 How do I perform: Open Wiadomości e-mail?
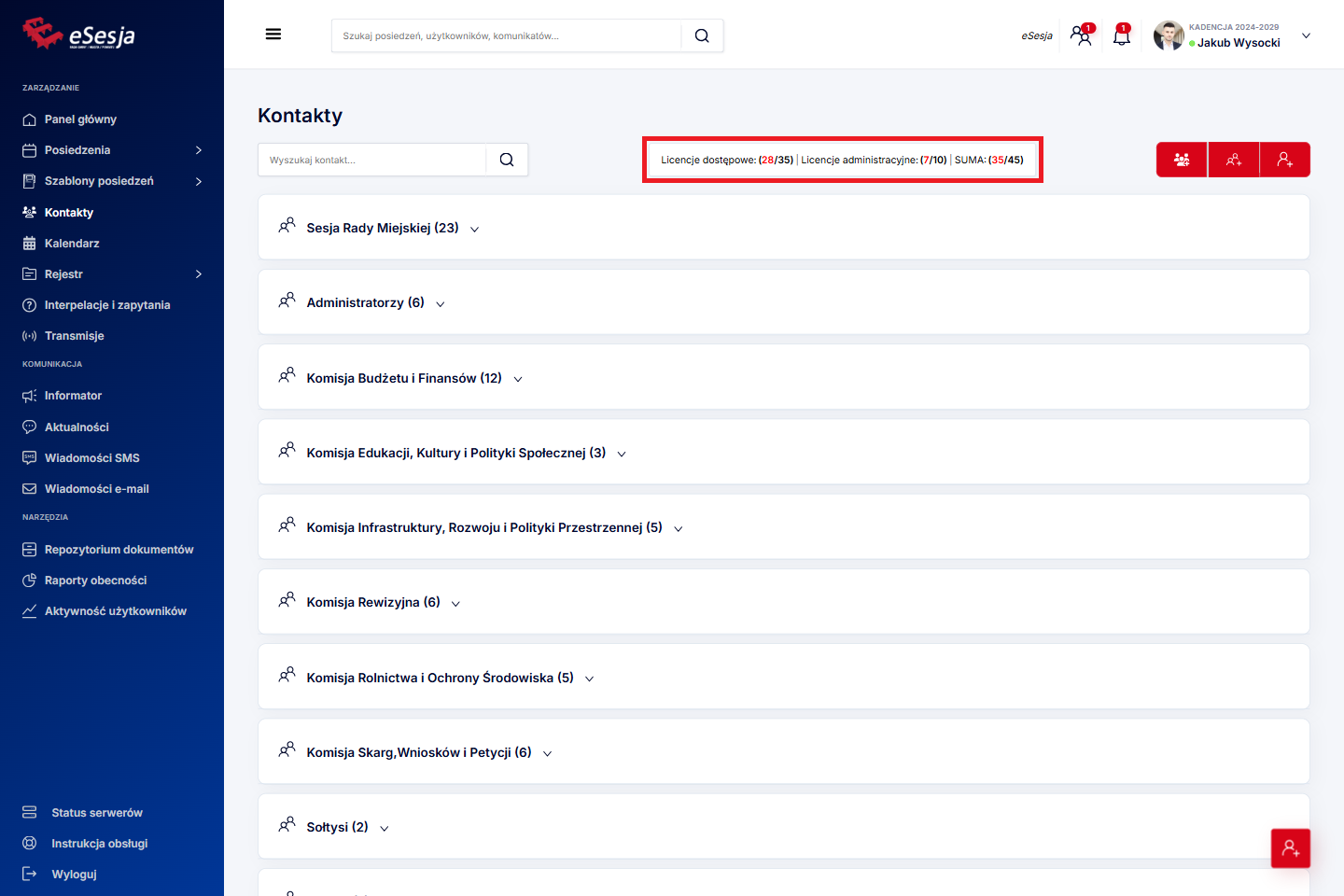(97, 489)
